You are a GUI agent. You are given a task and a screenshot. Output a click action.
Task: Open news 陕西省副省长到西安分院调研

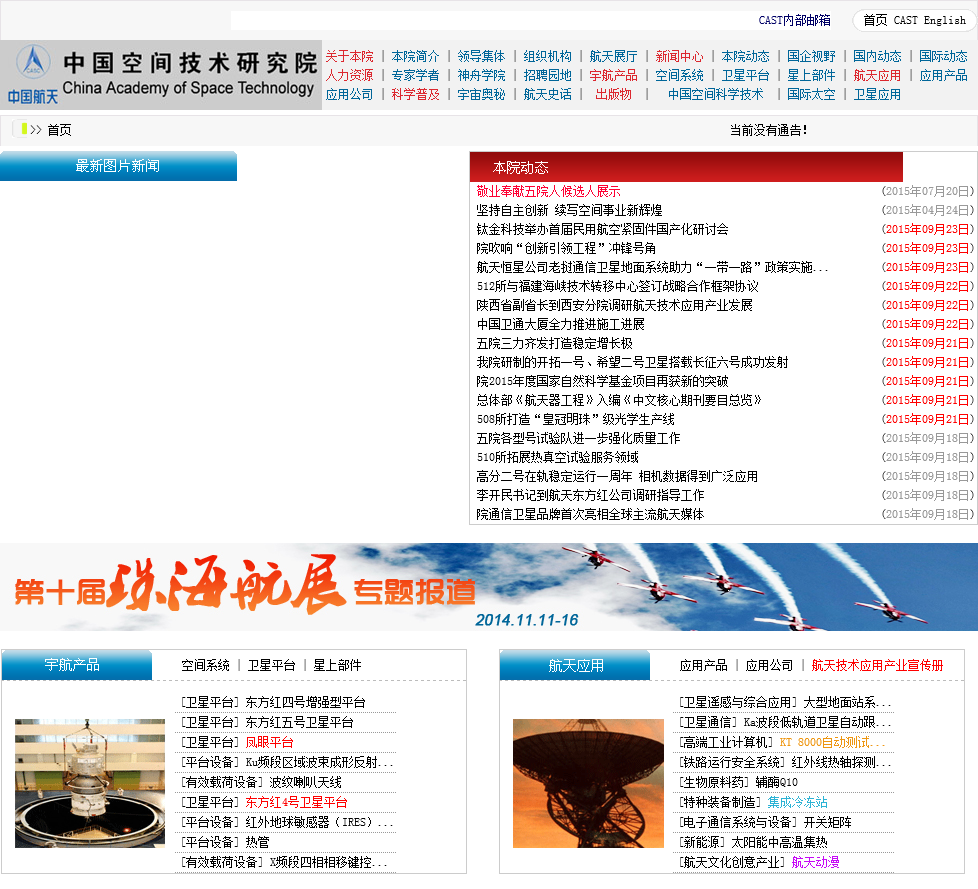tap(614, 306)
